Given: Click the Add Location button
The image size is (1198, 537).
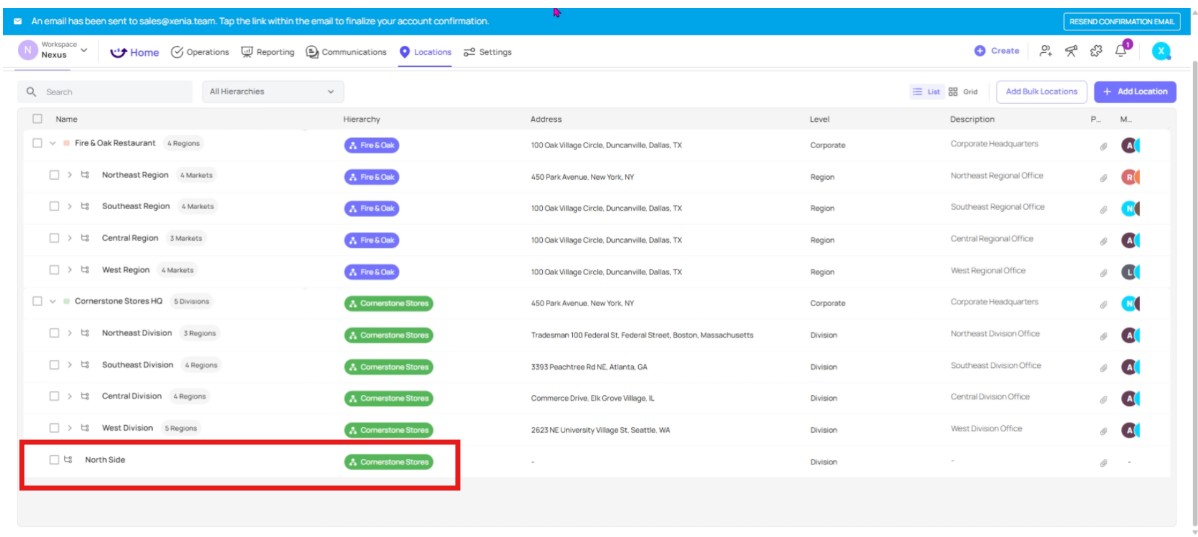Looking at the screenshot, I should (1134, 92).
